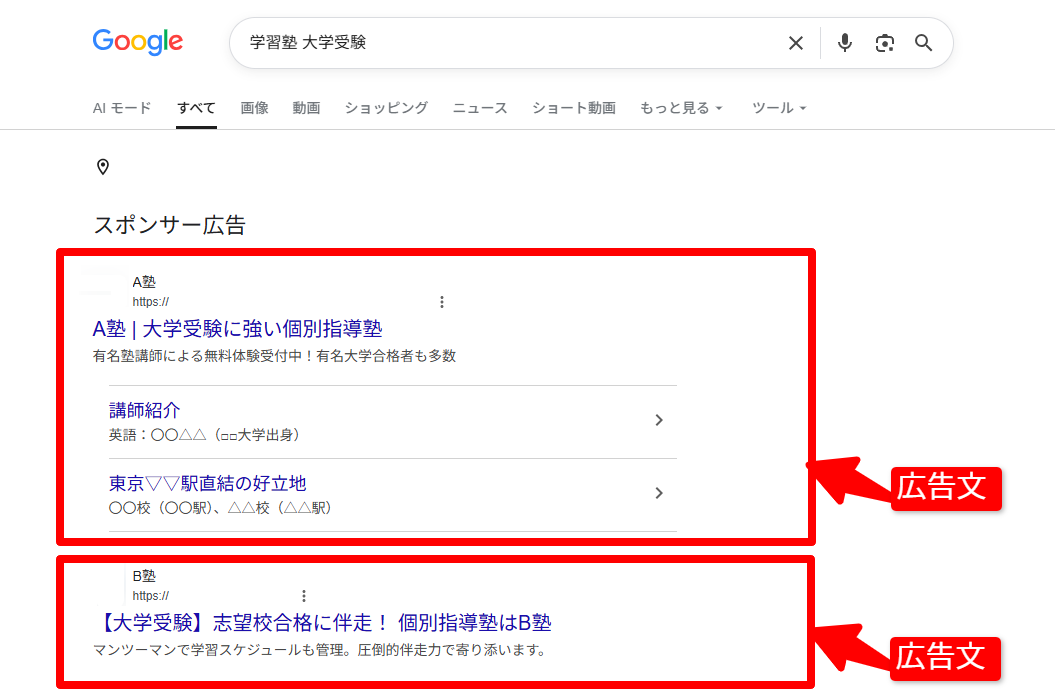Click the Google logo
The width and height of the screenshot is (1055, 694).
(x=138, y=42)
